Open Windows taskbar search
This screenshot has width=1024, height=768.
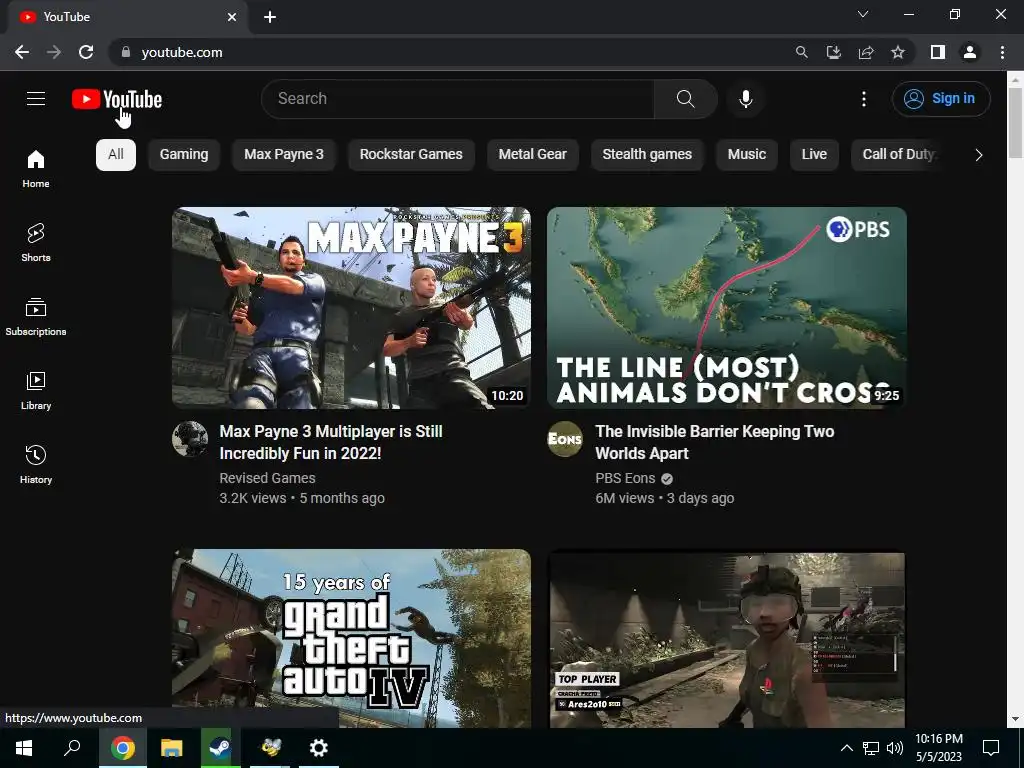(72, 748)
